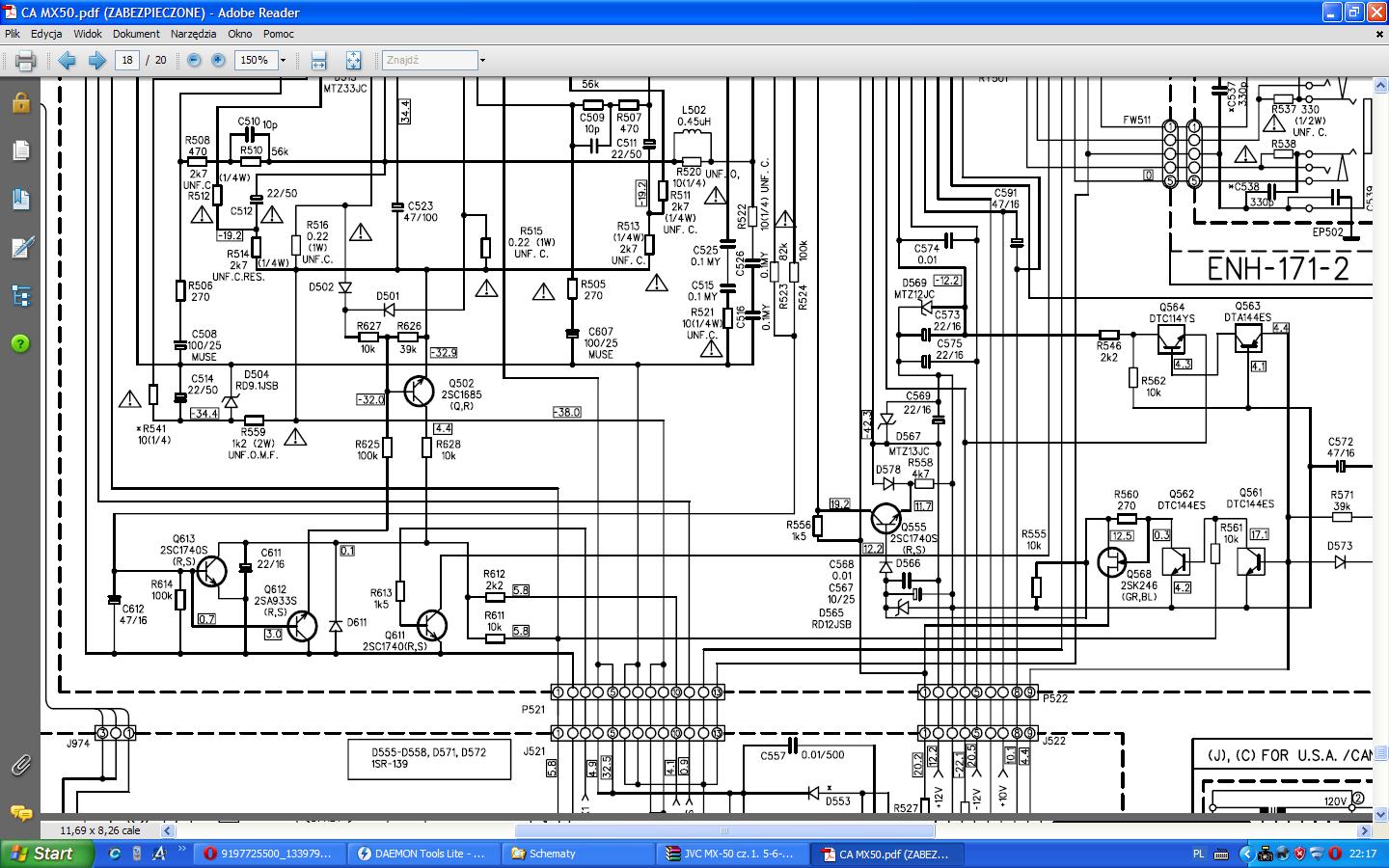This screenshot has height=868, width=1389.
Task: Open the Signatures panel in sidebar
Action: click(x=20, y=247)
